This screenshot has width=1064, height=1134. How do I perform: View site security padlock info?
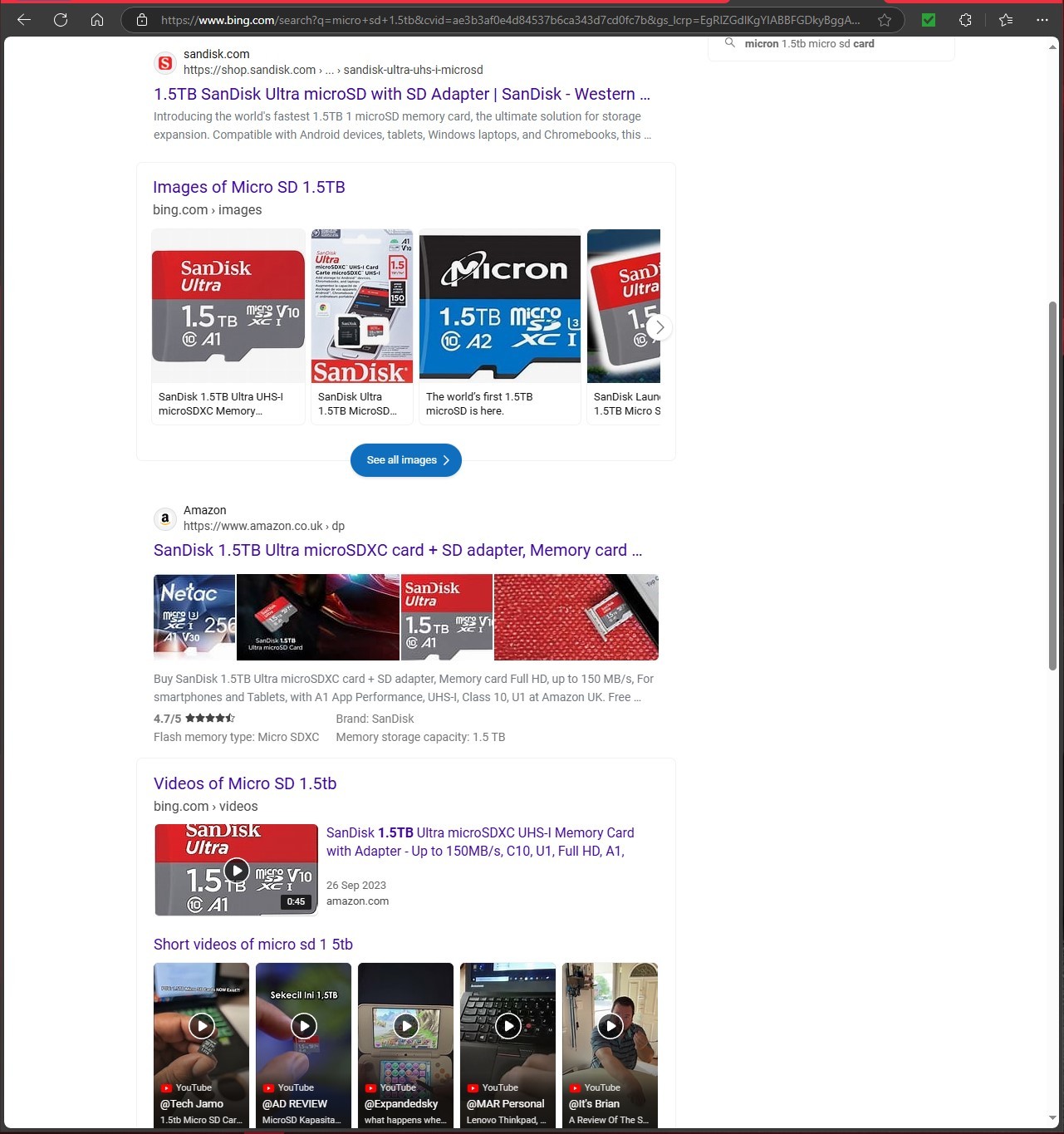pyautogui.click(x=142, y=20)
